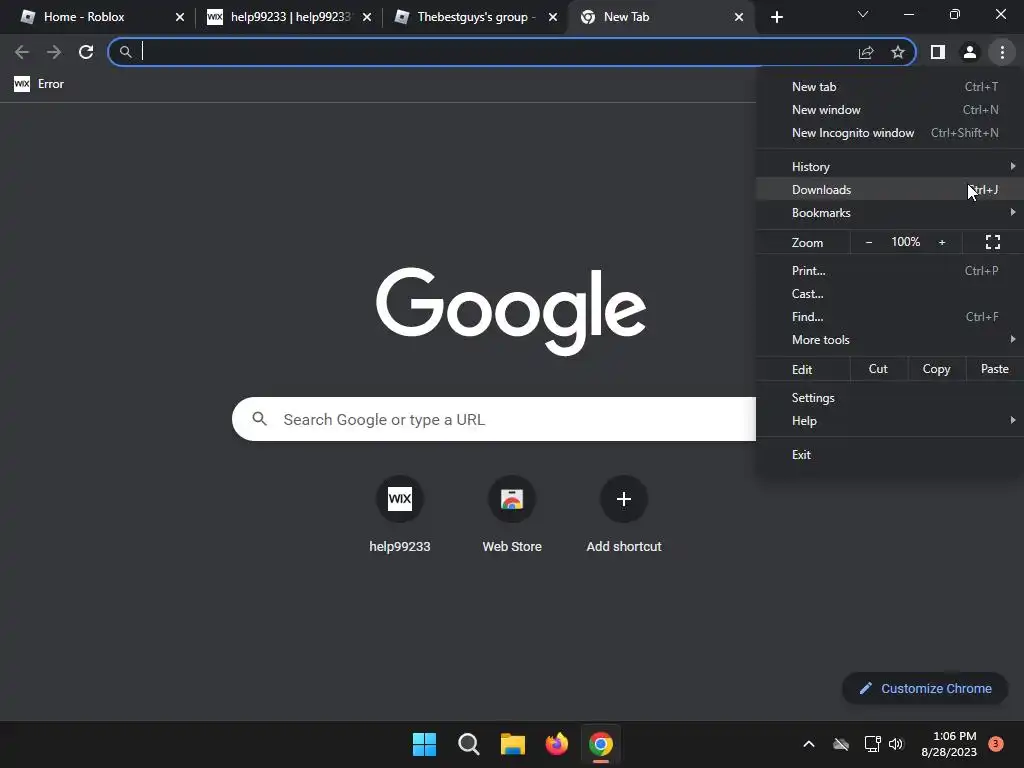The width and height of the screenshot is (1024, 768).
Task: Open File Explorer from taskbar
Action: tap(513, 744)
